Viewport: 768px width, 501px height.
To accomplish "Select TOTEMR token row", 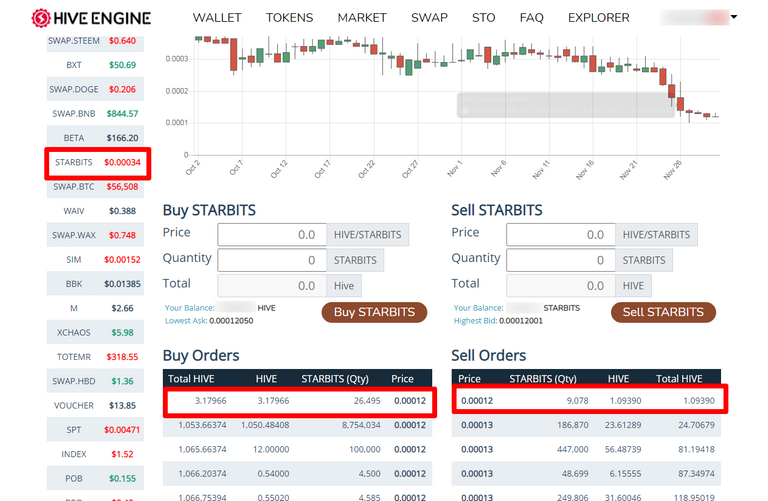I will click(95, 357).
